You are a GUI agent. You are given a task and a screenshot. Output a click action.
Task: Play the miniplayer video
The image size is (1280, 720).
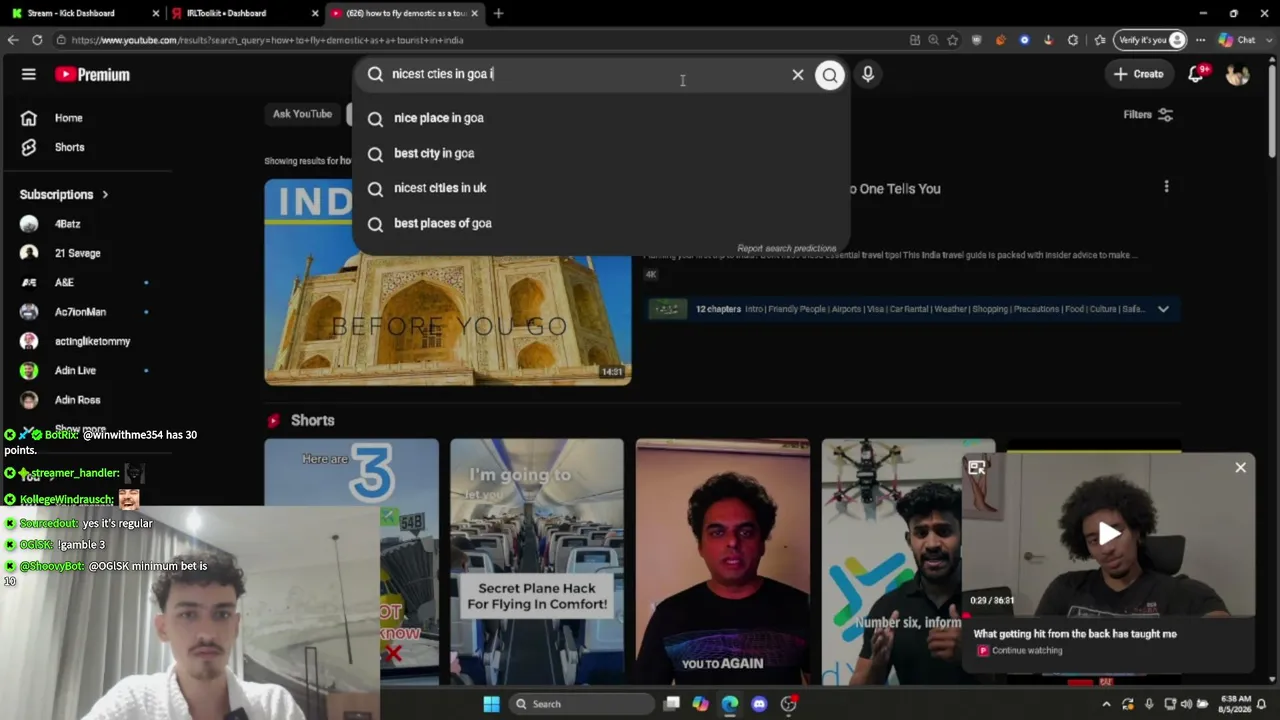tap(1109, 534)
